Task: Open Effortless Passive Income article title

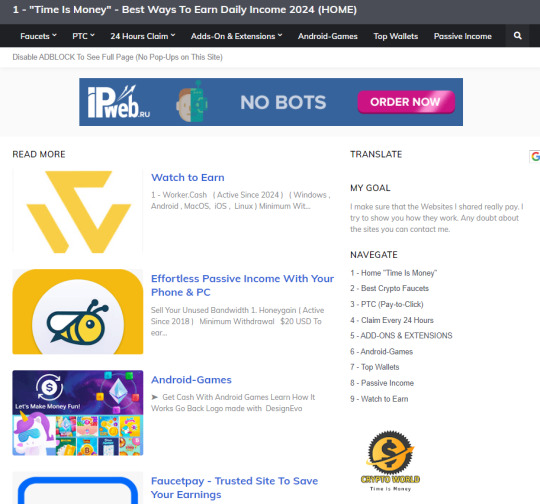Action: (x=242, y=285)
